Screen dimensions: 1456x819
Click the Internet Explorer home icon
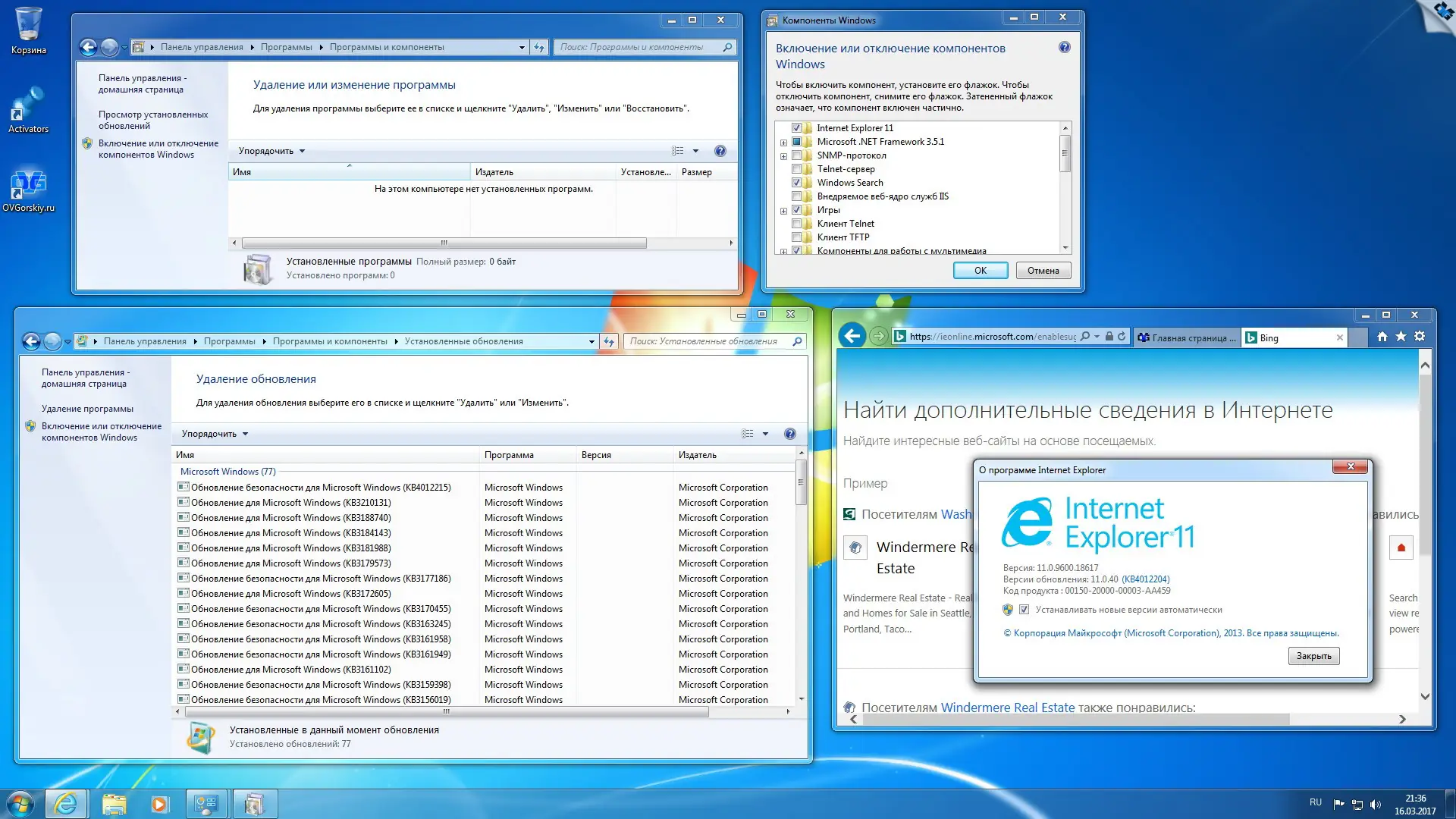click(x=1382, y=337)
